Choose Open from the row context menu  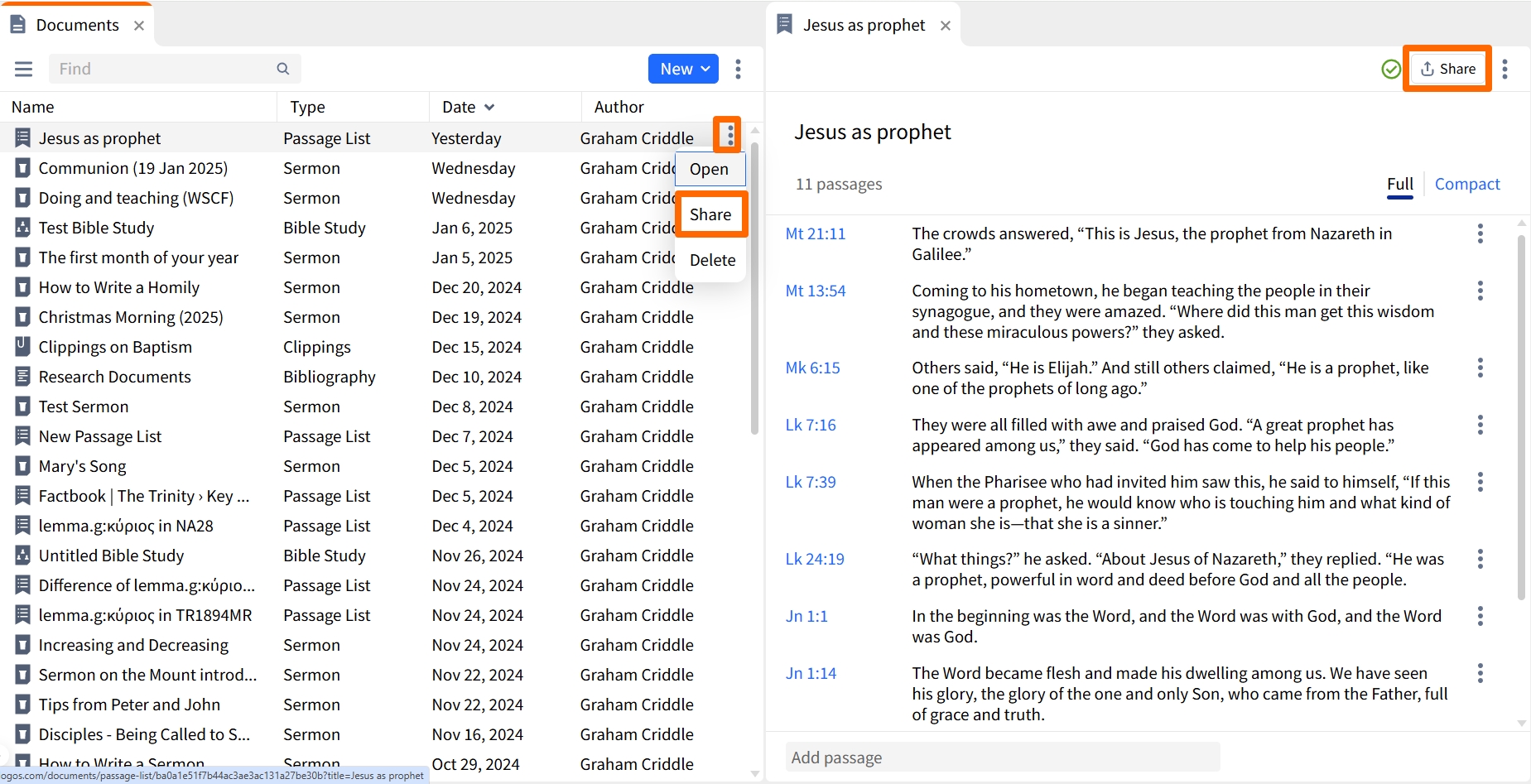[710, 169]
